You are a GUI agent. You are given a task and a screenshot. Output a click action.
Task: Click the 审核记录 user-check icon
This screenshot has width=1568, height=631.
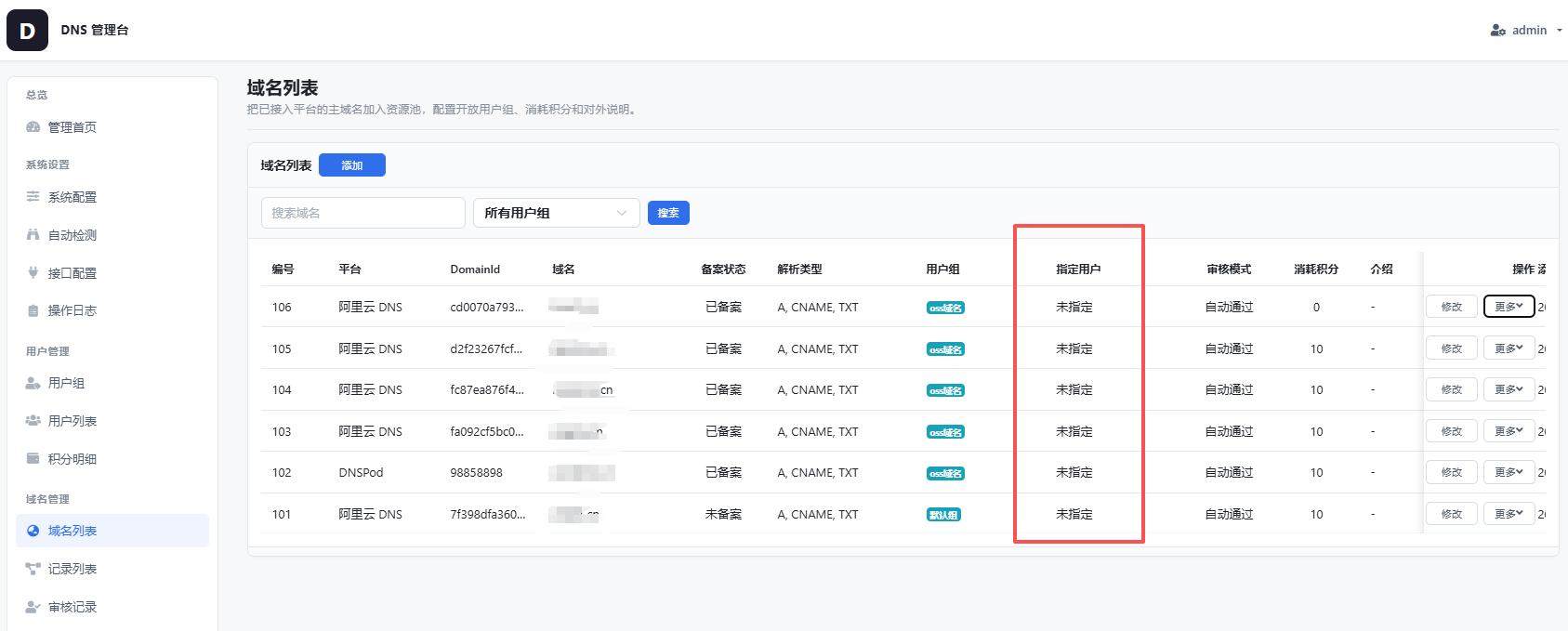pyautogui.click(x=33, y=607)
